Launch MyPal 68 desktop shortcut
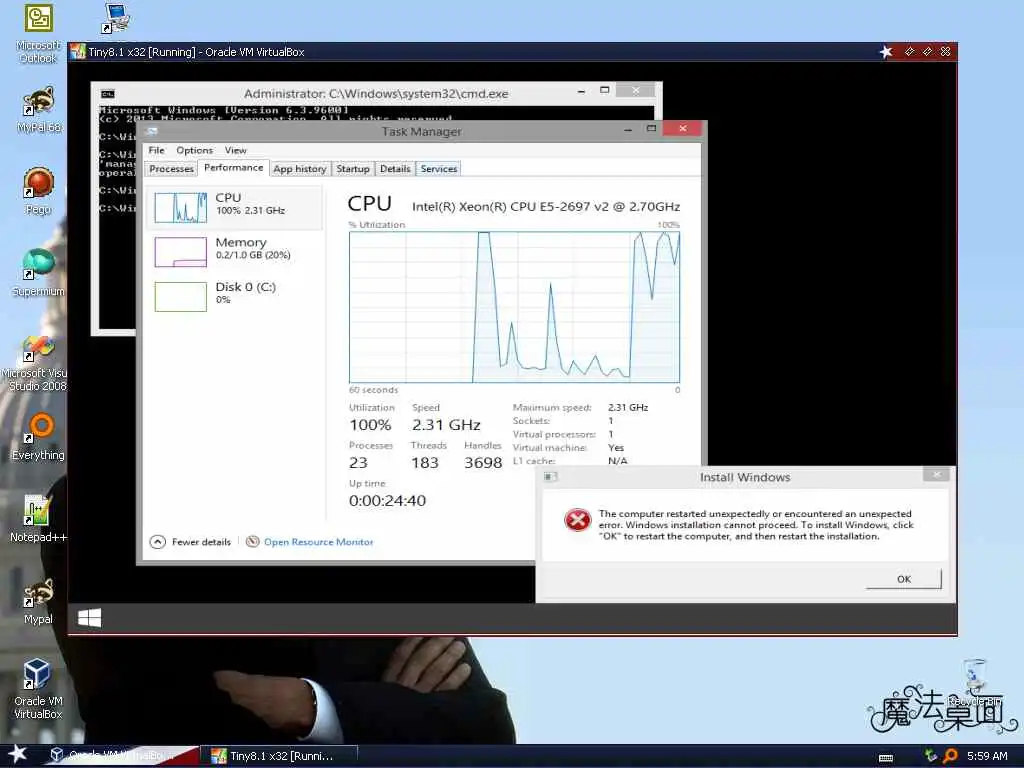This screenshot has width=1024, height=768. [39, 110]
